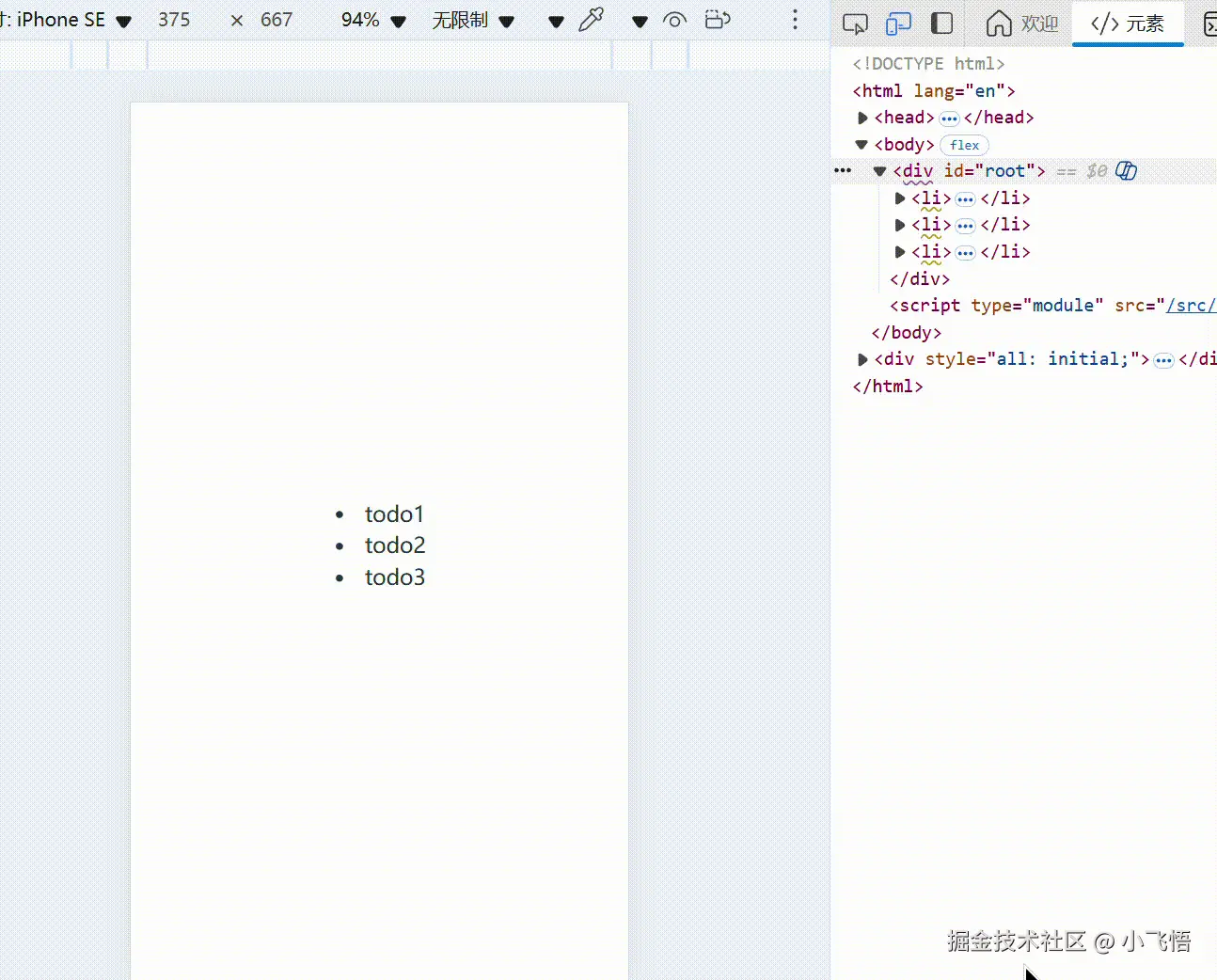Click the ⋯ button inside the head element
This screenshot has height=980, width=1217.
click(950, 119)
